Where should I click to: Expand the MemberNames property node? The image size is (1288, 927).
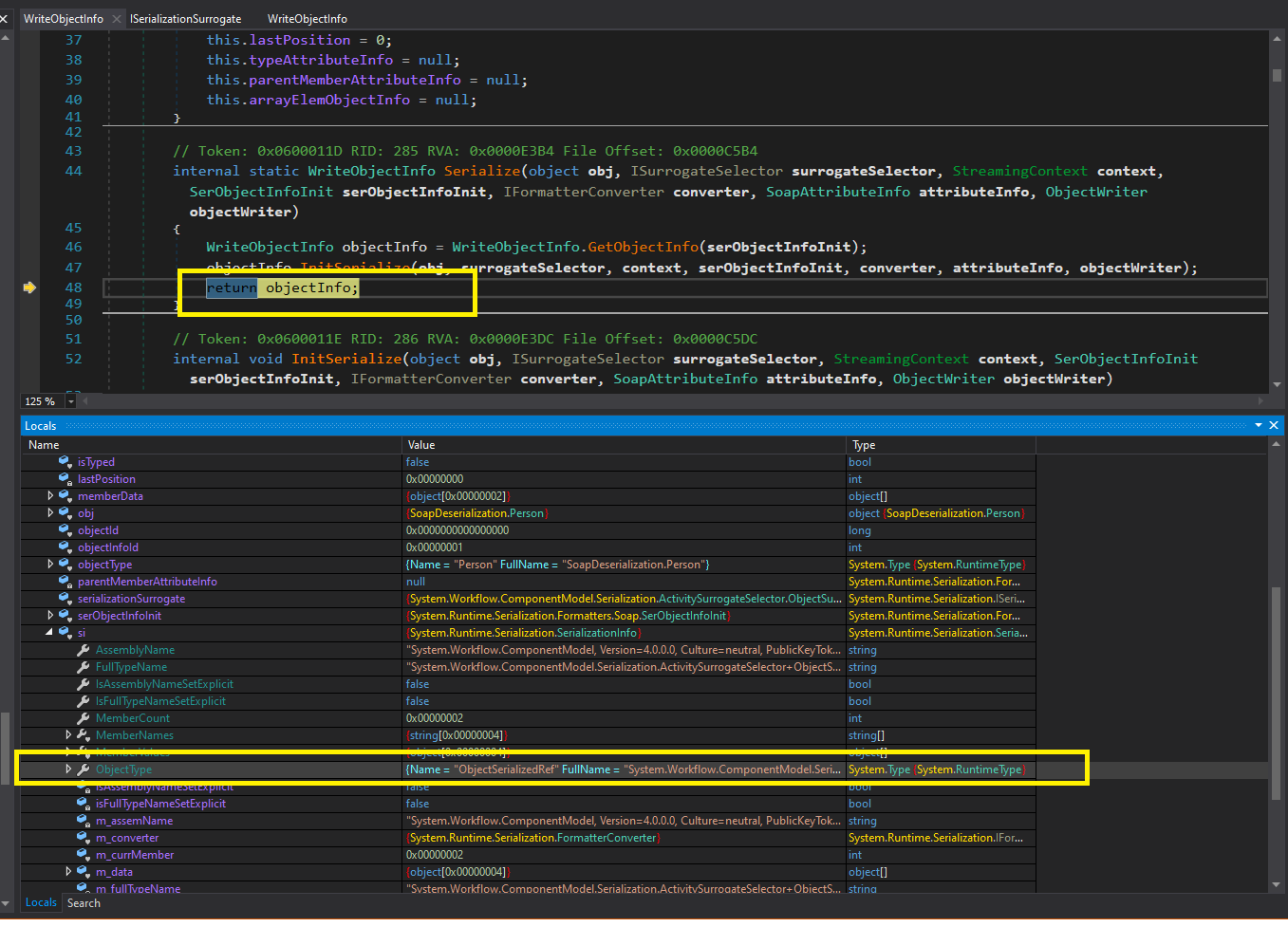tap(68, 735)
